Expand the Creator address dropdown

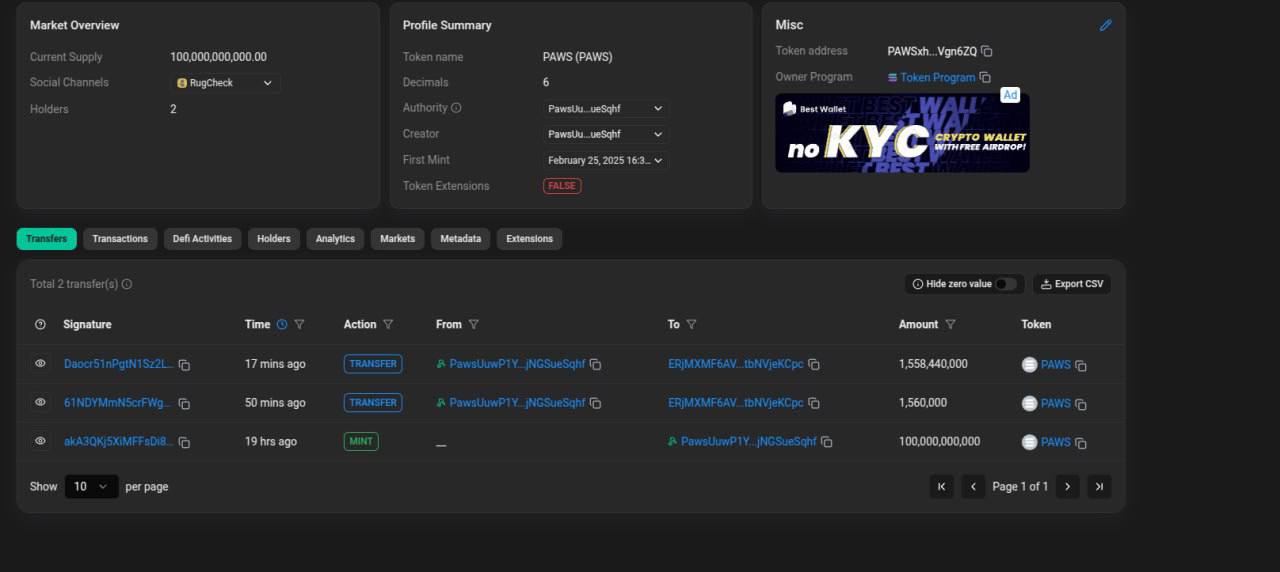[x=605, y=134]
